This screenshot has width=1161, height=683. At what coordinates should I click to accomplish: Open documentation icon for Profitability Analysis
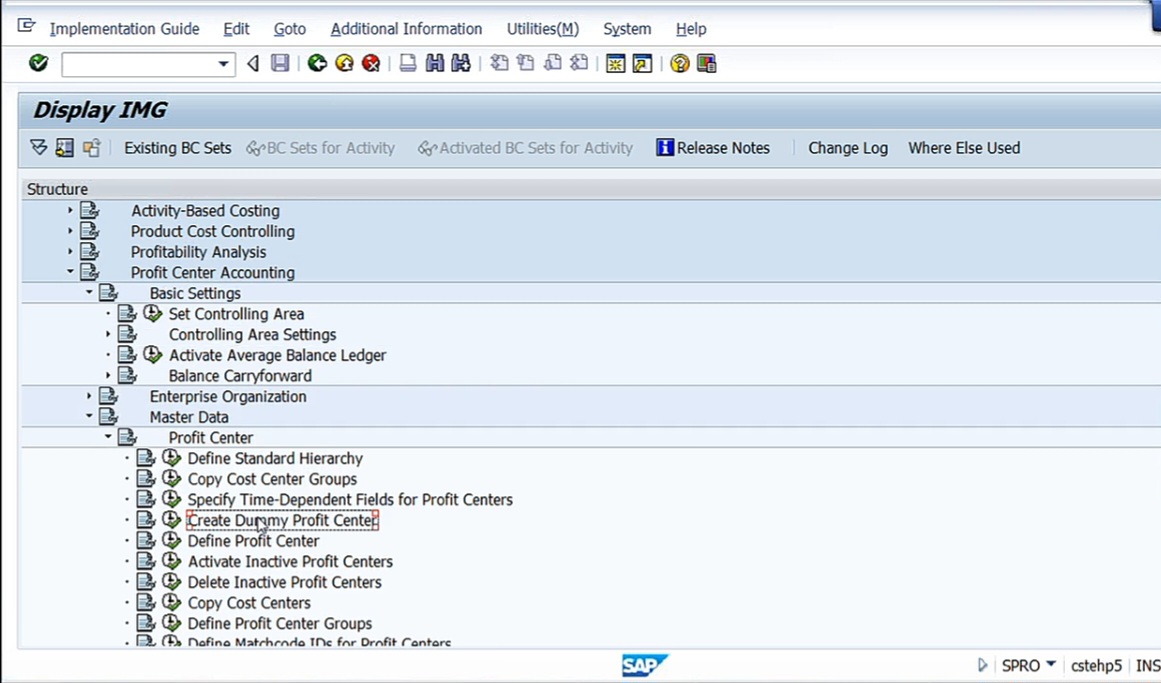coord(90,252)
